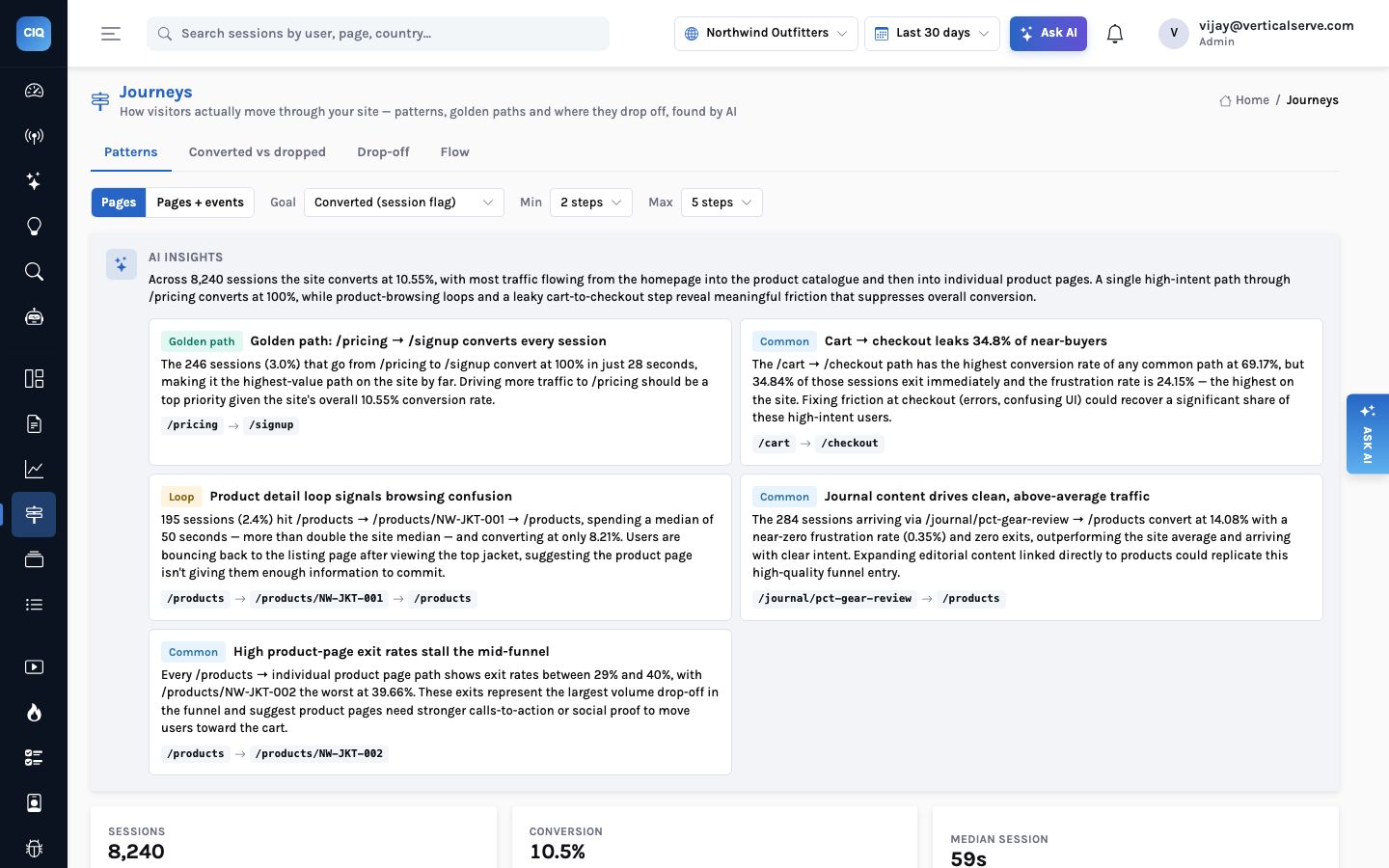Click the Common badge on the Cart → checkout card
Image resolution: width=1389 pixels, height=868 pixels.
(x=784, y=341)
